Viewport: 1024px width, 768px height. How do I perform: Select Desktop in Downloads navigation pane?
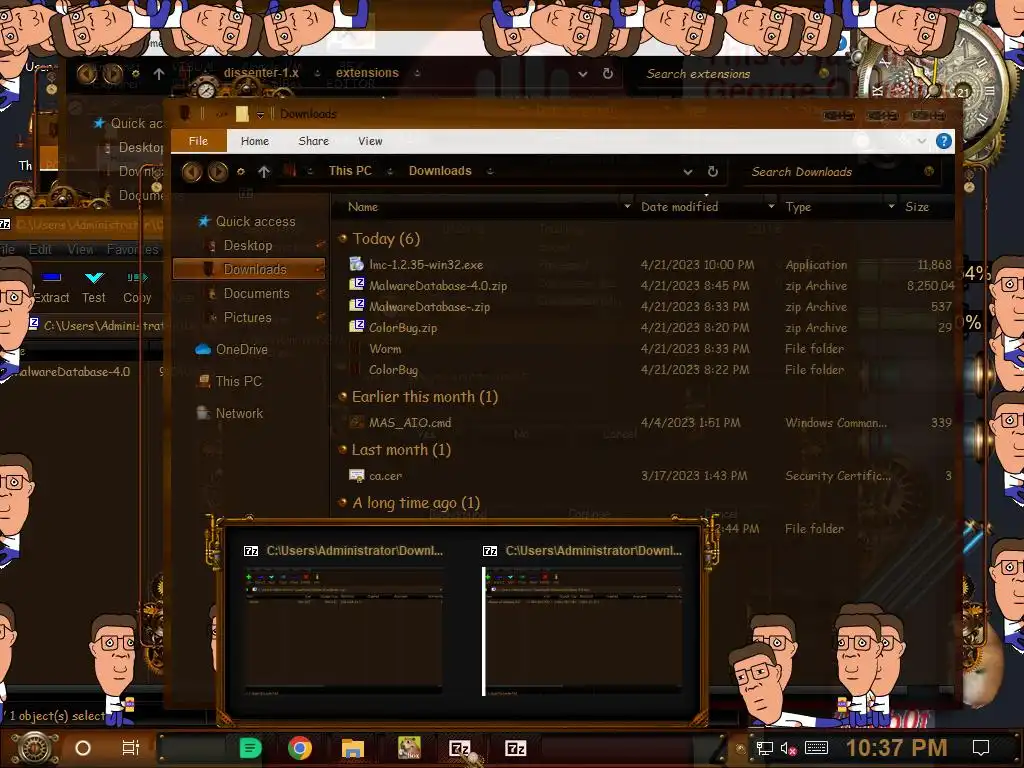point(248,246)
